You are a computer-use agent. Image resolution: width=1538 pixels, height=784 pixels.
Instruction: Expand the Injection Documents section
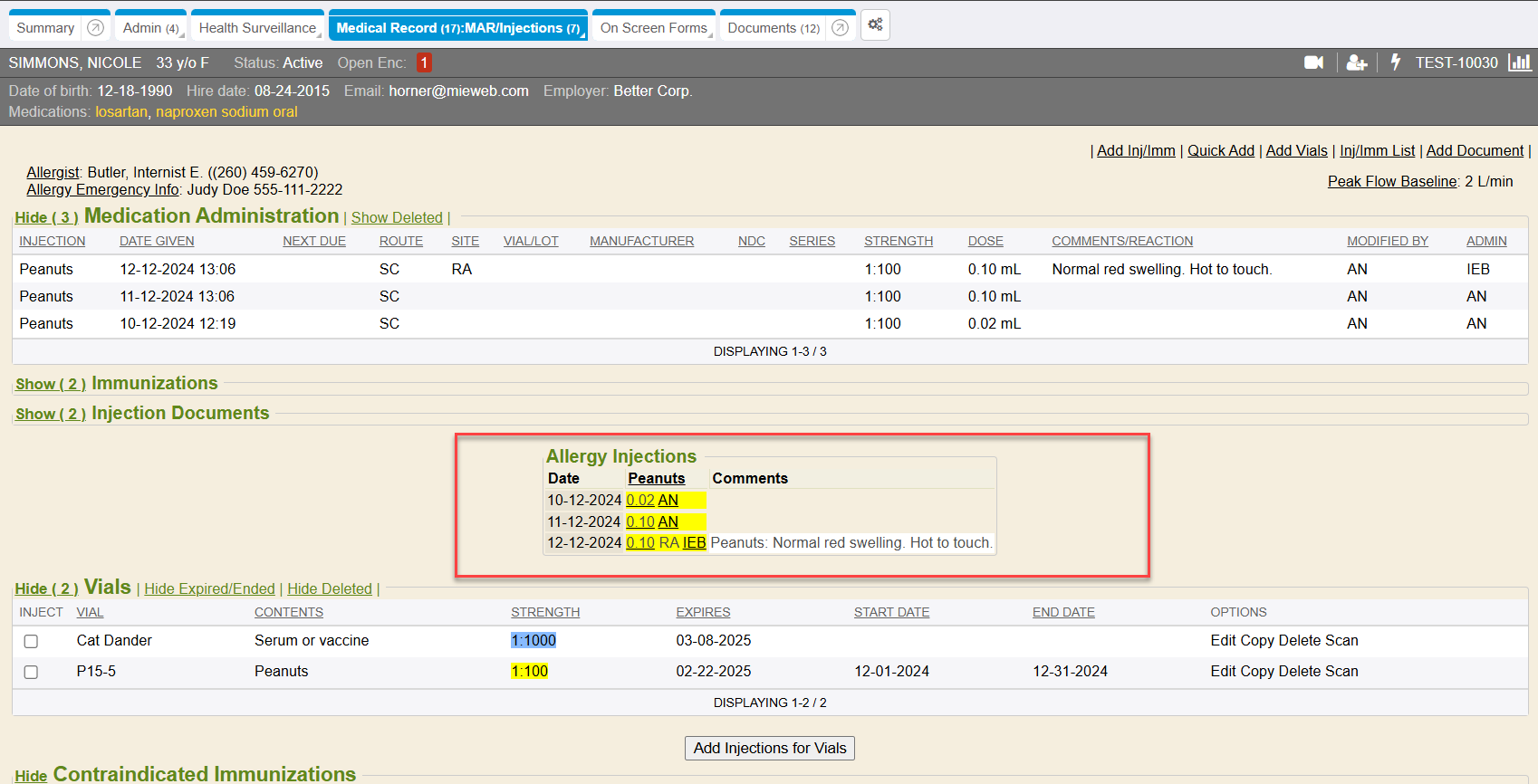(x=50, y=415)
